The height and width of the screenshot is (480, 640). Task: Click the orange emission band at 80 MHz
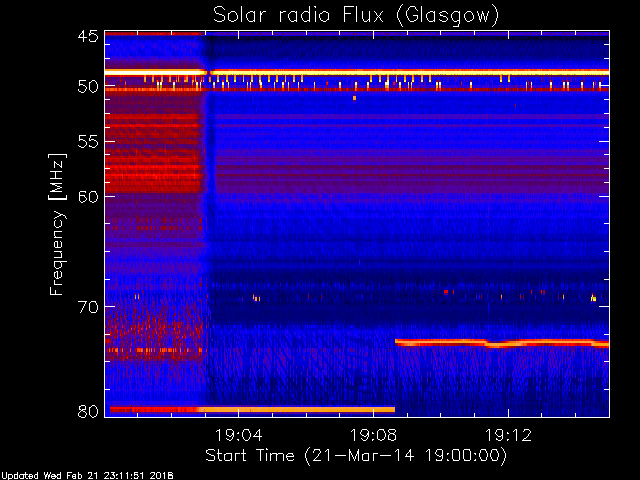click(252, 409)
